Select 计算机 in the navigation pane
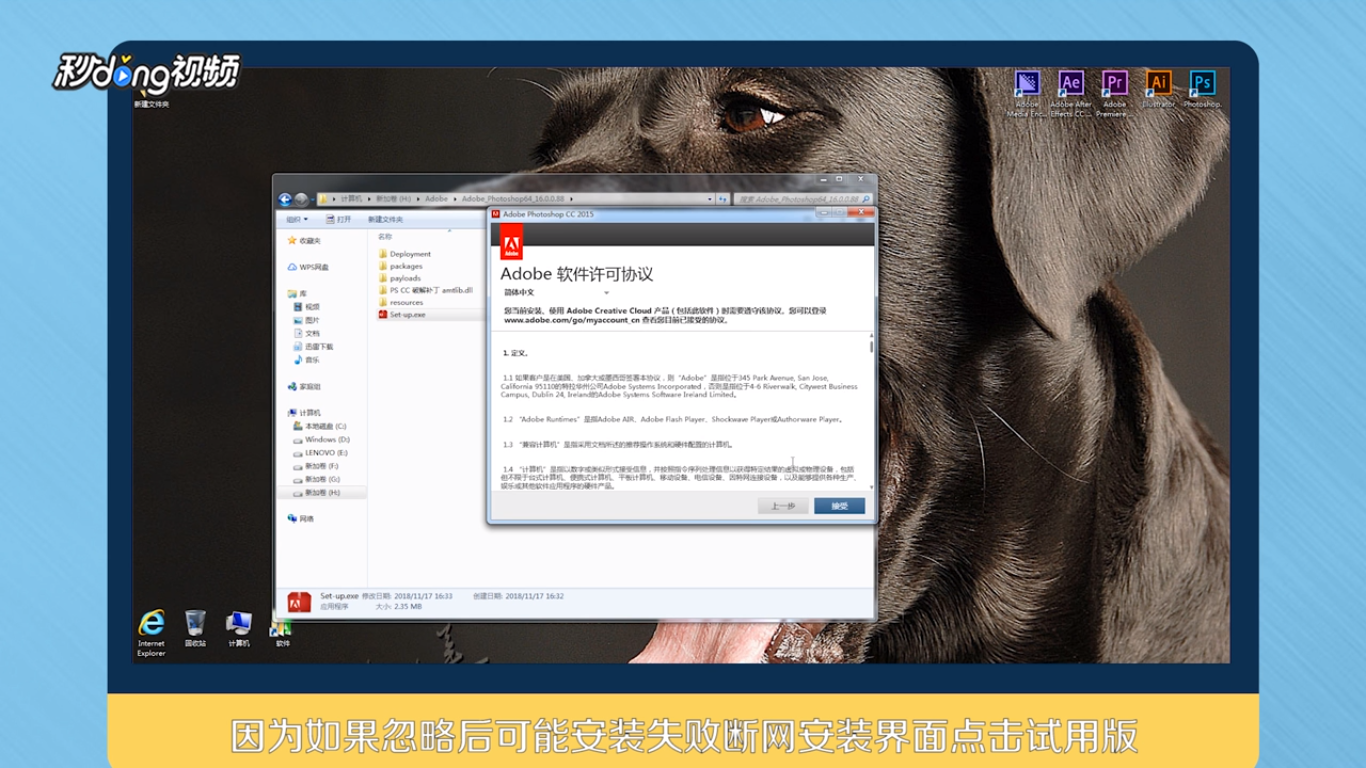The width and height of the screenshot is (1366, 768). (304, 412)
